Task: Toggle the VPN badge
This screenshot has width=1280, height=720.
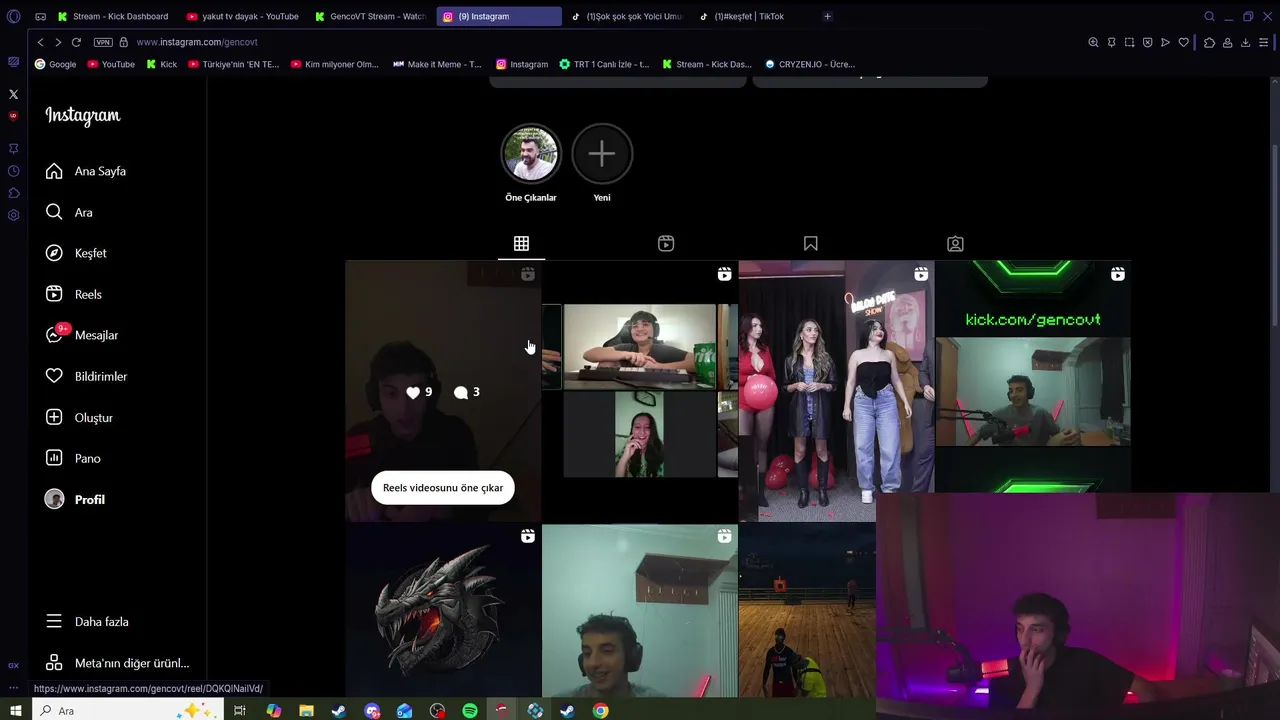Action: pyautogui.click(x=103, y=42)
